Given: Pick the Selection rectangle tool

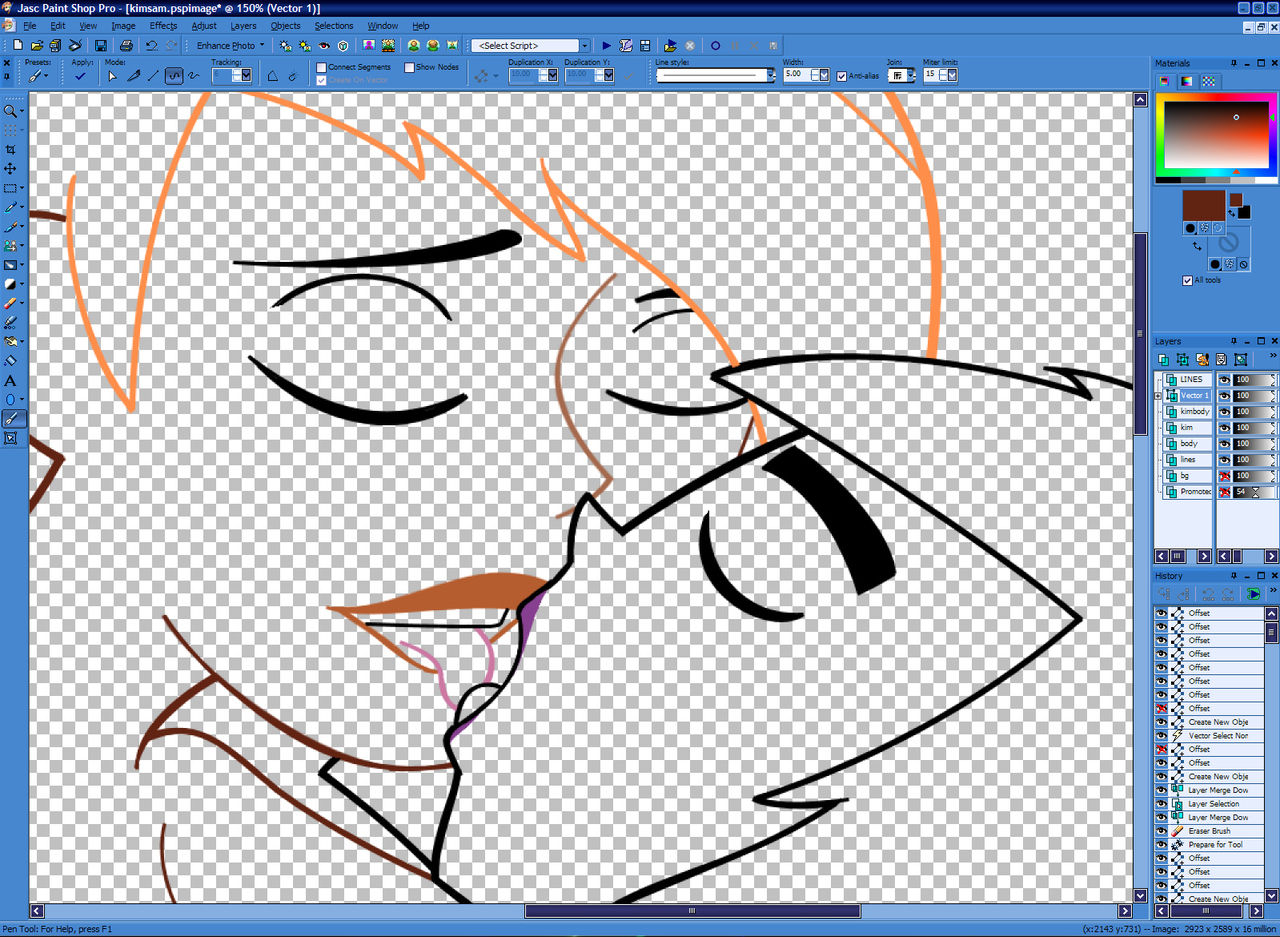Looking at the screenshot, I should point(11,188).
